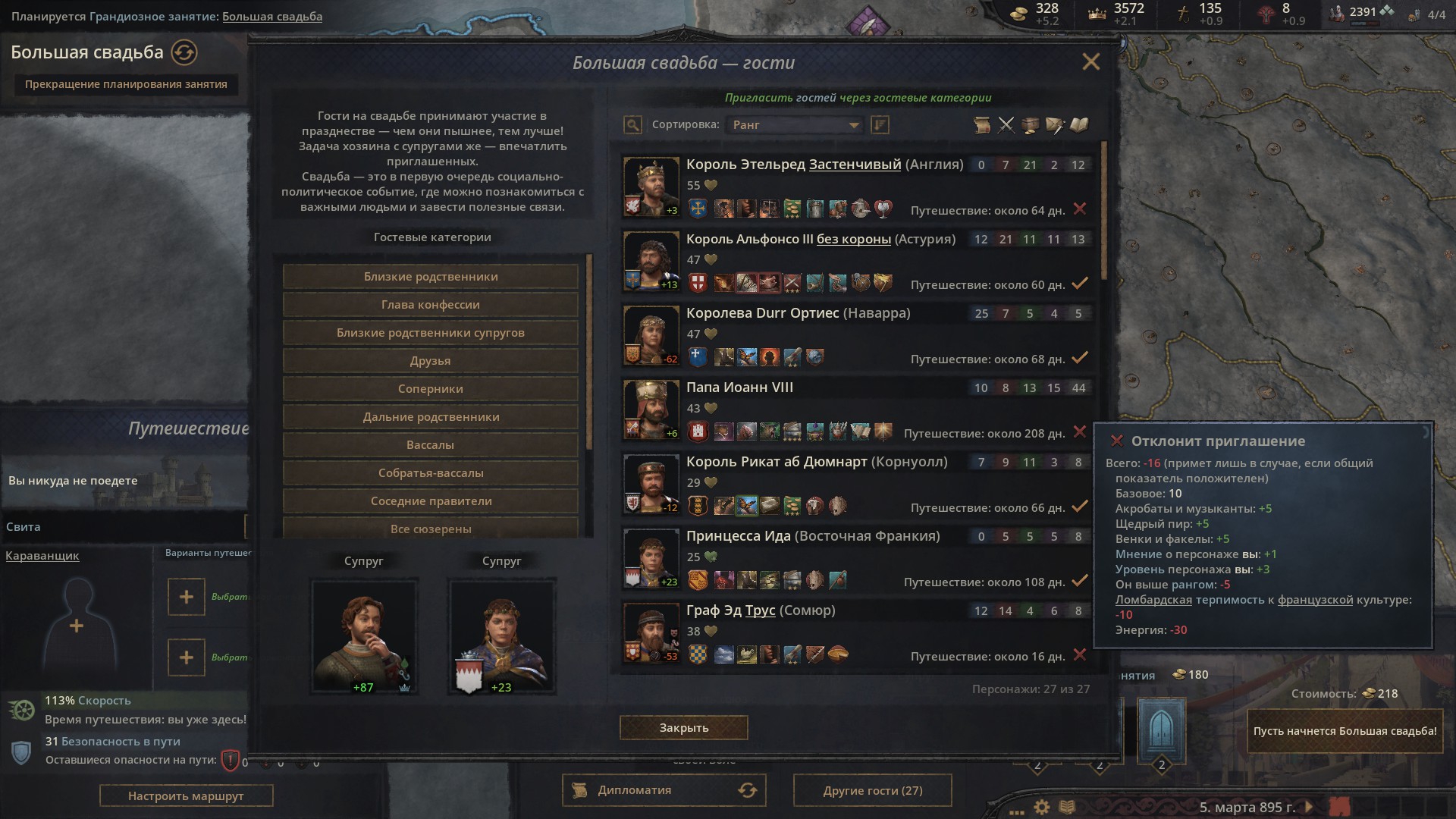Click the scroll icon in guest filters
The height and width of the screenshot is (819, 1456).
coord(982,125)
